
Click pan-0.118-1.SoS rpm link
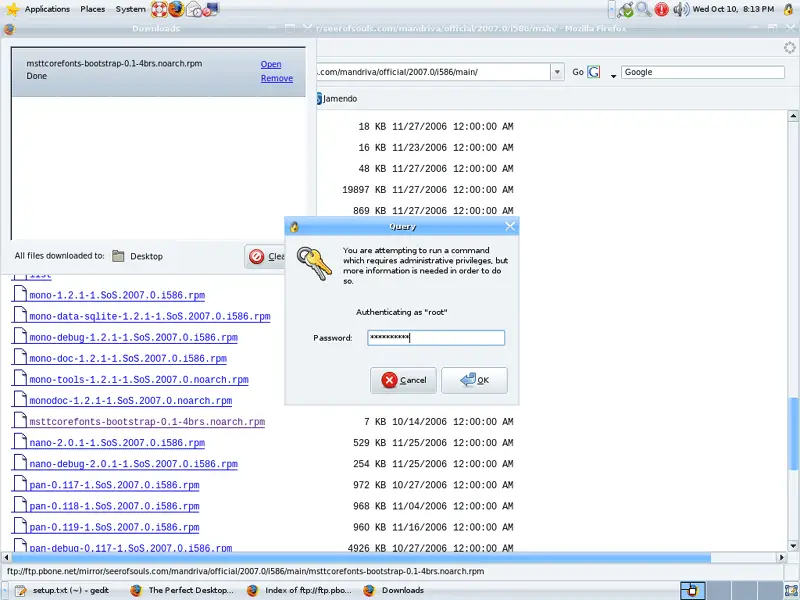coord(114,506)
